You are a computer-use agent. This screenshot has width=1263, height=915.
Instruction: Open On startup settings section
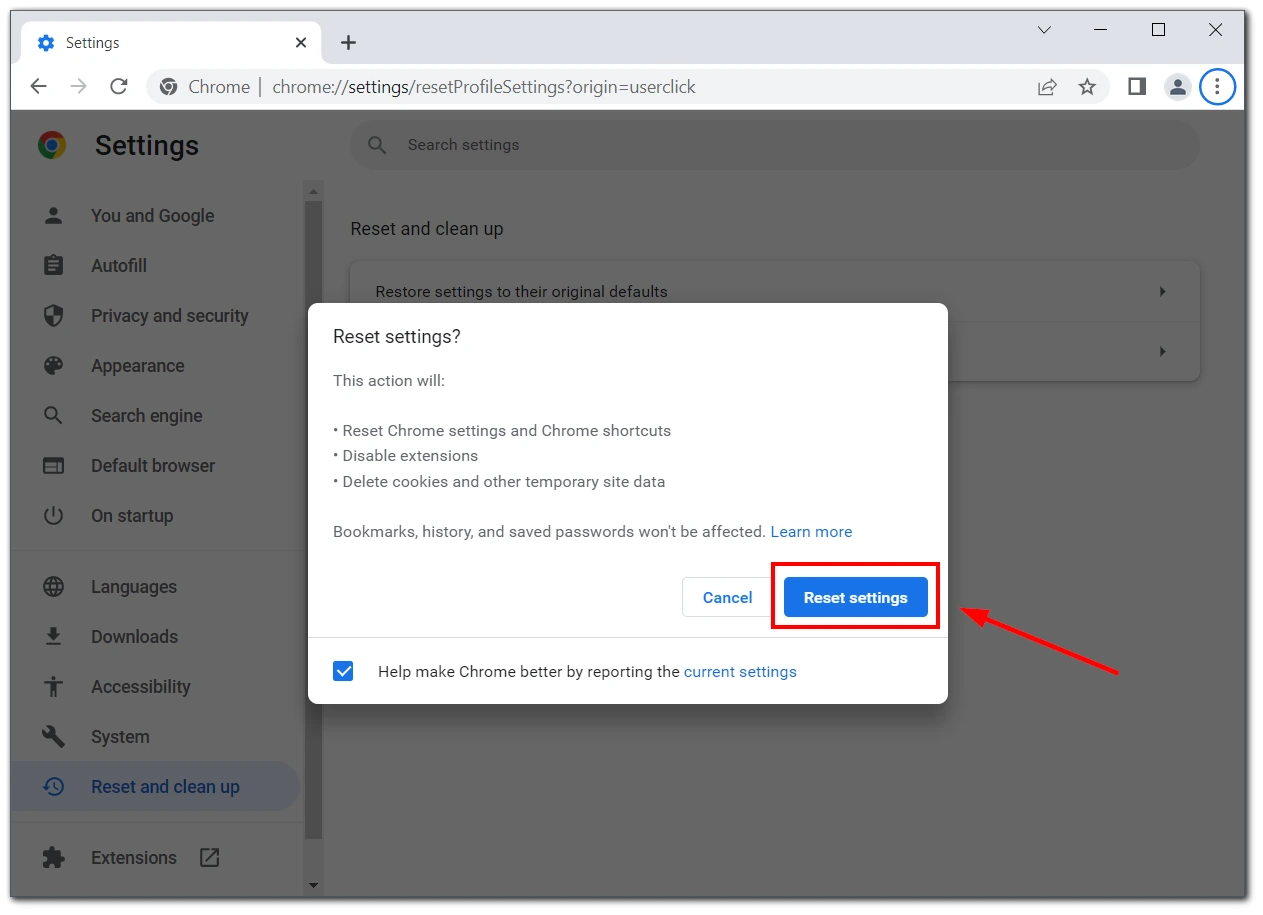(x=132, y=516)
